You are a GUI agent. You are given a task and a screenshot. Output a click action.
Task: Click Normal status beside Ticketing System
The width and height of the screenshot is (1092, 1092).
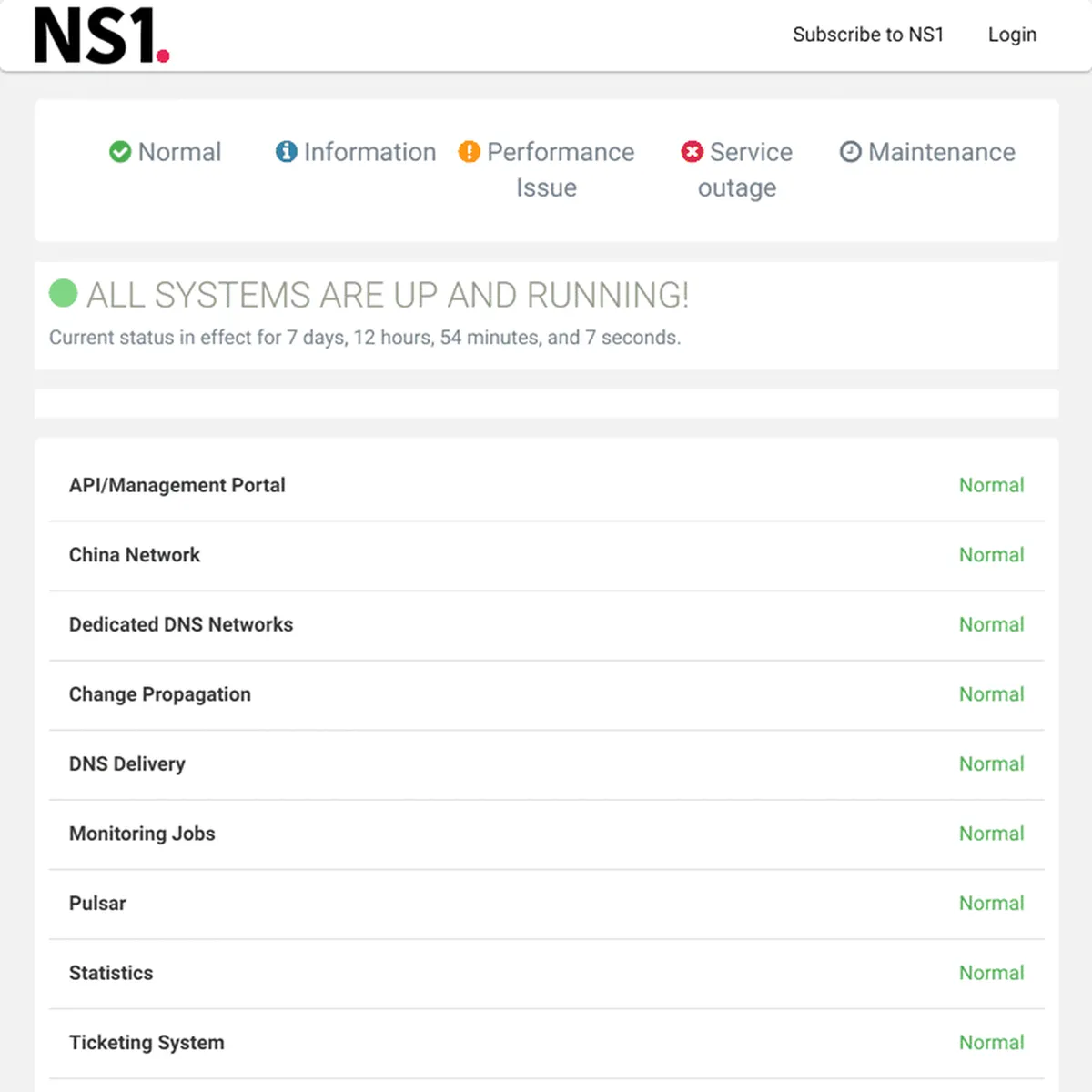click(x=991, y=1043)
